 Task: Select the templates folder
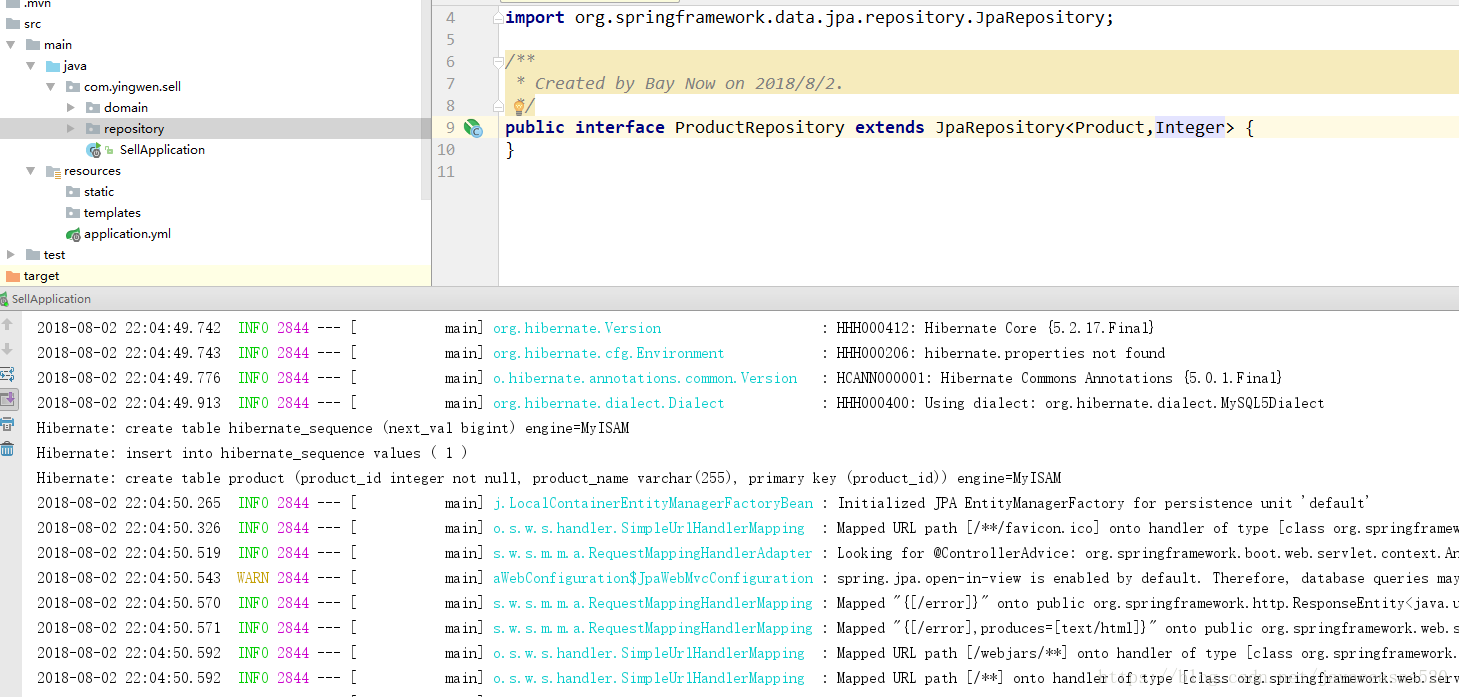pyautogui.click(x=112, y=213)
